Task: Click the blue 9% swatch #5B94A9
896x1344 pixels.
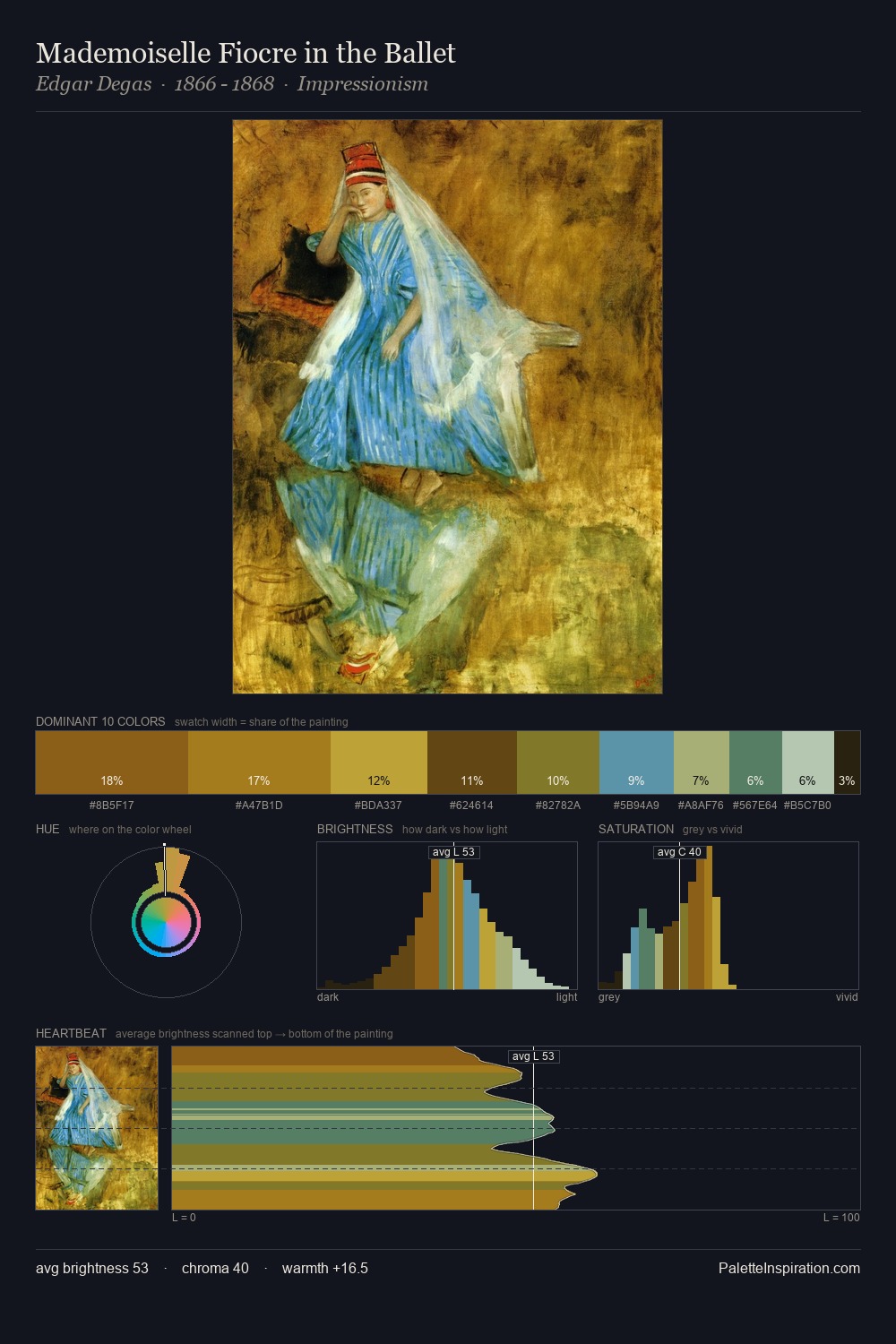Action: coord(636,762)
